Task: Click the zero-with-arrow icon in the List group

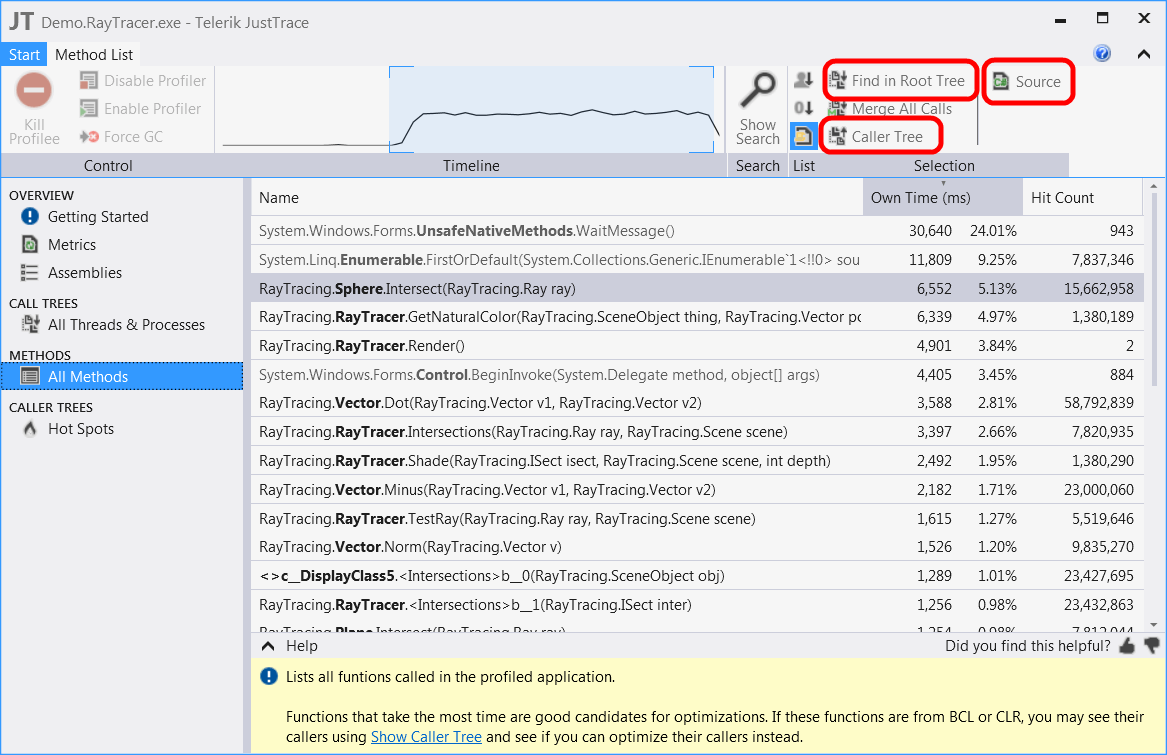Action: click(x=803, y=109)
